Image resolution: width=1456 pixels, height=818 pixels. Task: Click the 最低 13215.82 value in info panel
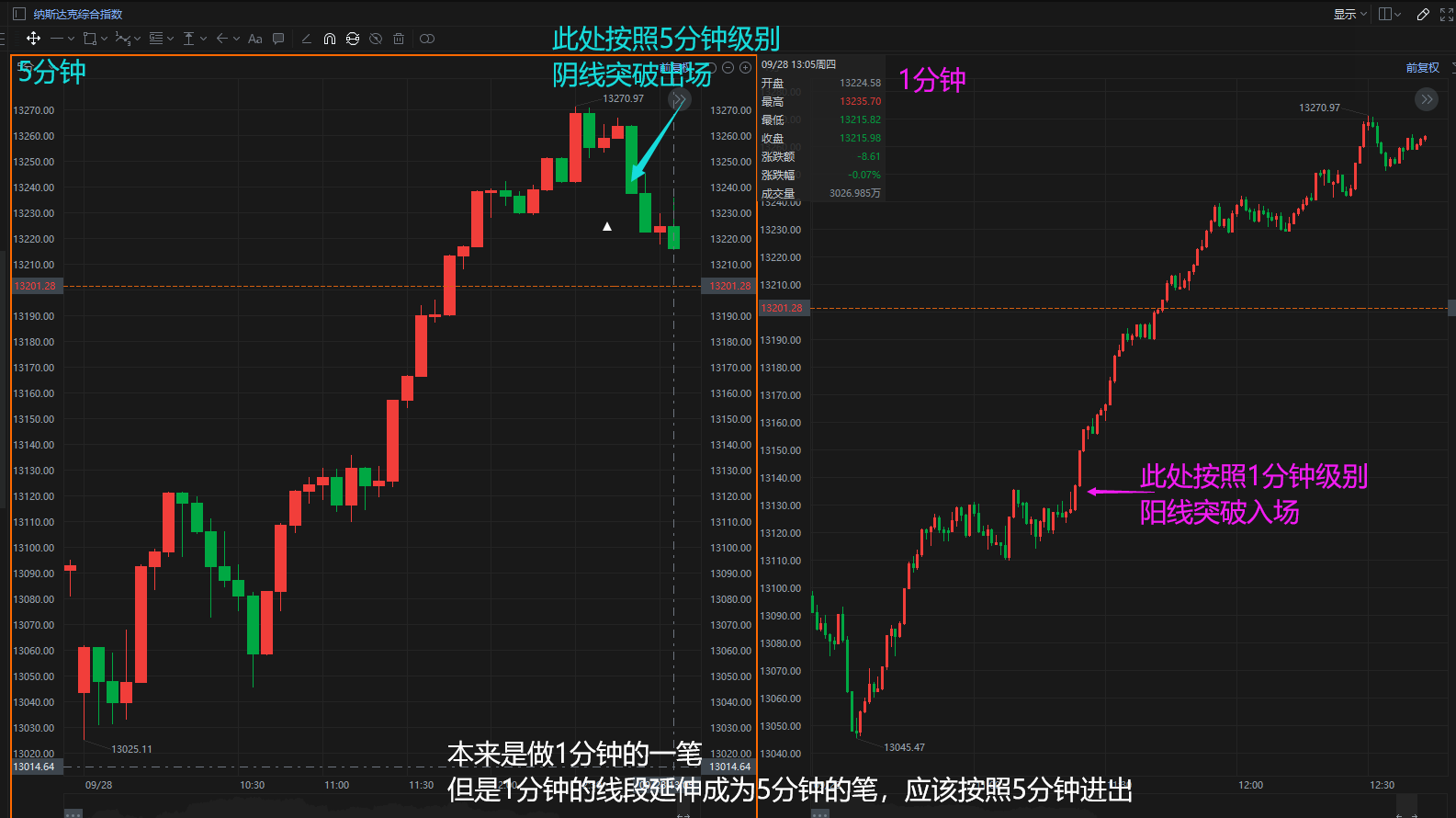[860, 119]
